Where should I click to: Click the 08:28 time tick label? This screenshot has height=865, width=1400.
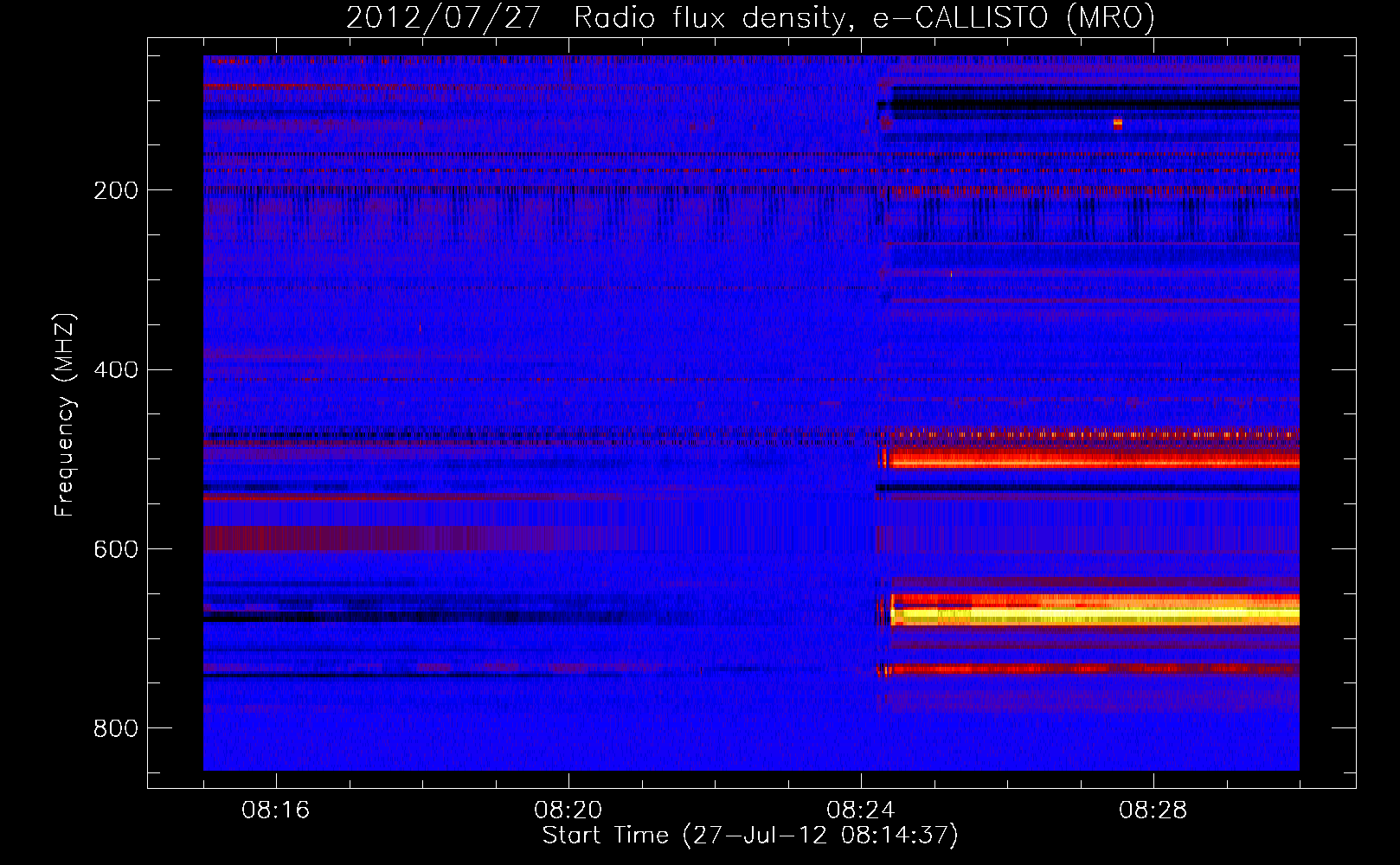pos(1153,811)
